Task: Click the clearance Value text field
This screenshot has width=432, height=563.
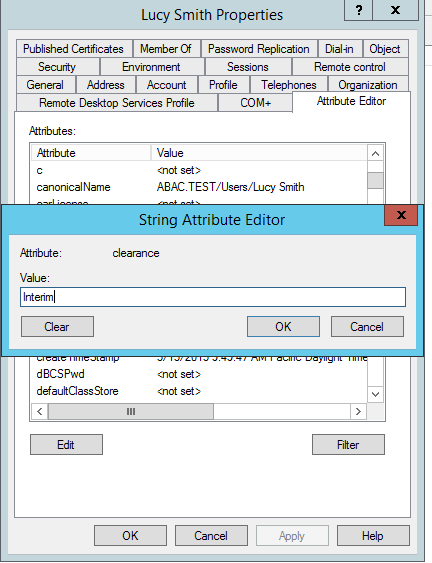Action: (213, 297)
